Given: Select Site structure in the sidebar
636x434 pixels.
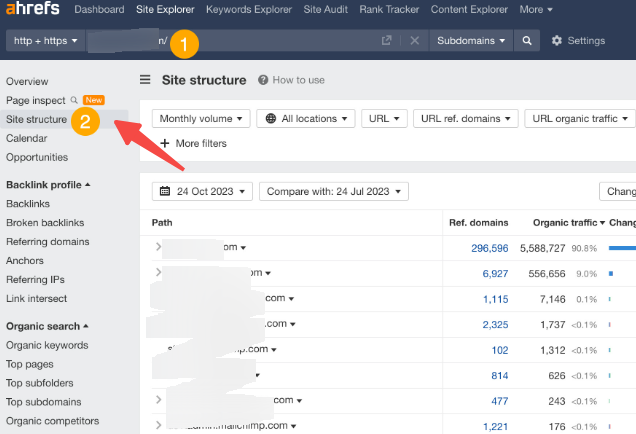Looking at the screenshot, I should [x=37, y=119].
